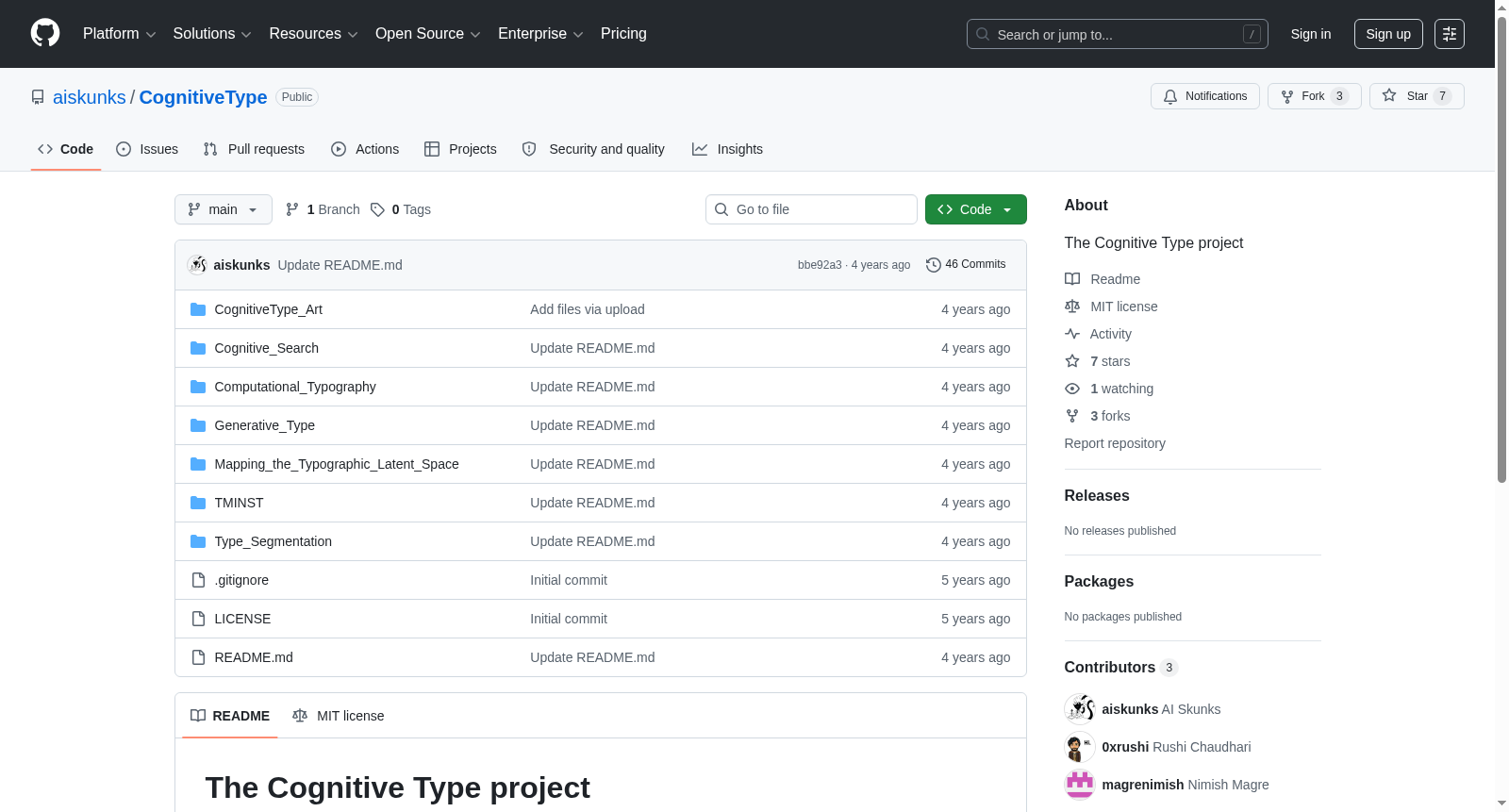Open the Mapping_the_Typographic_Latent_Space folder
The image size is (1509, 812).
click(337, 464)
